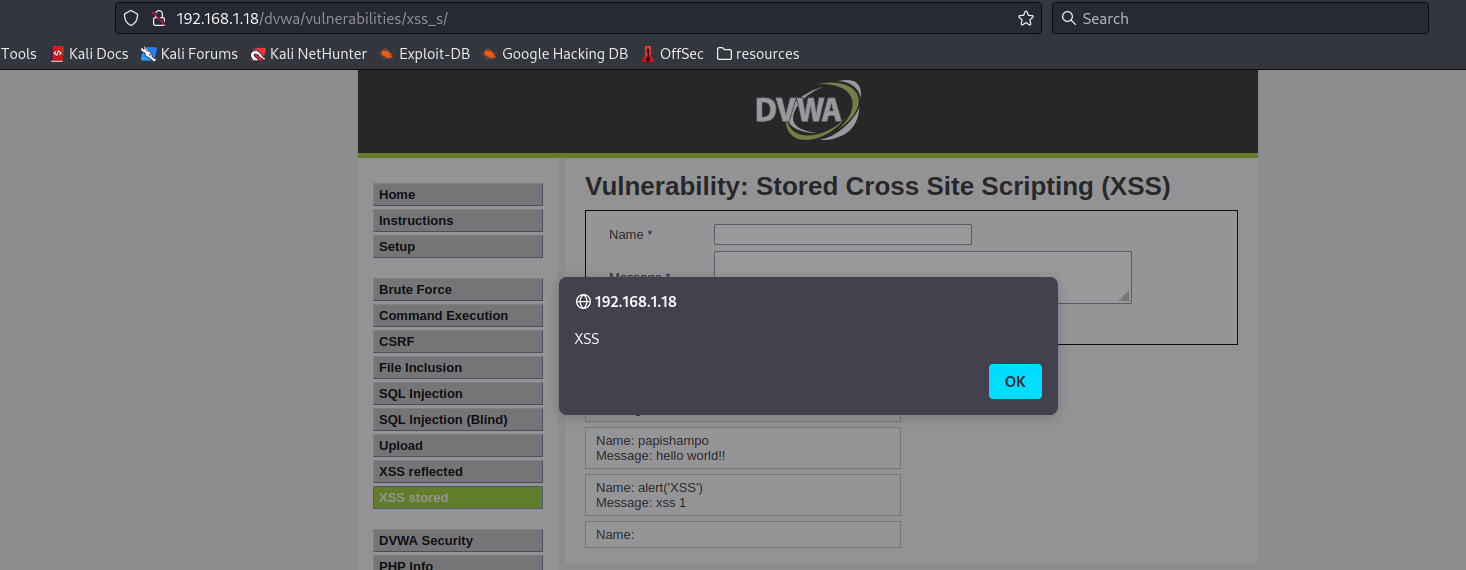The image size is (1466, 570).
Task: Expand the resources bookmark folder
Action: click(757, 54)
